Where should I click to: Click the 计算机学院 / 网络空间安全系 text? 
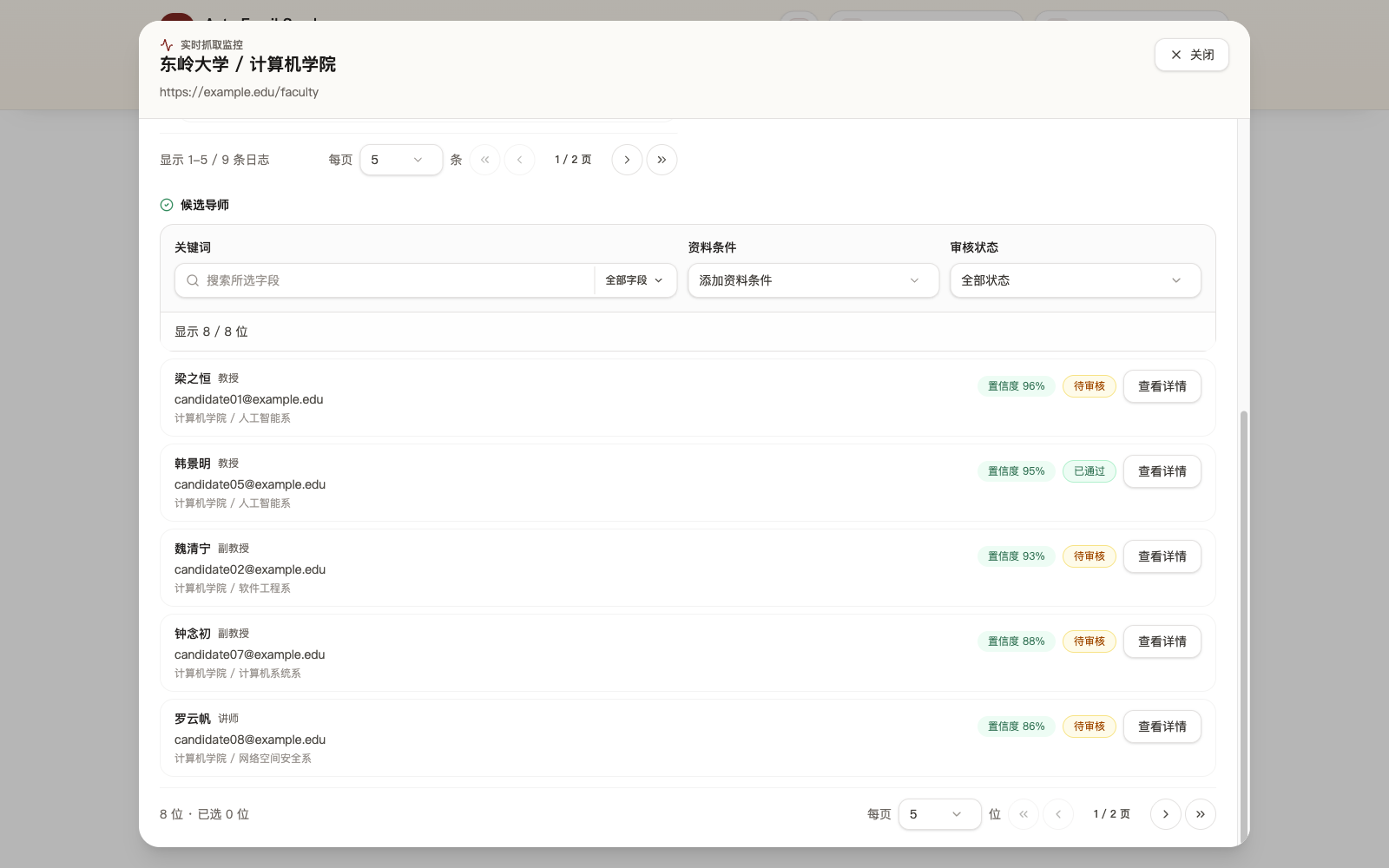[243, 759]
